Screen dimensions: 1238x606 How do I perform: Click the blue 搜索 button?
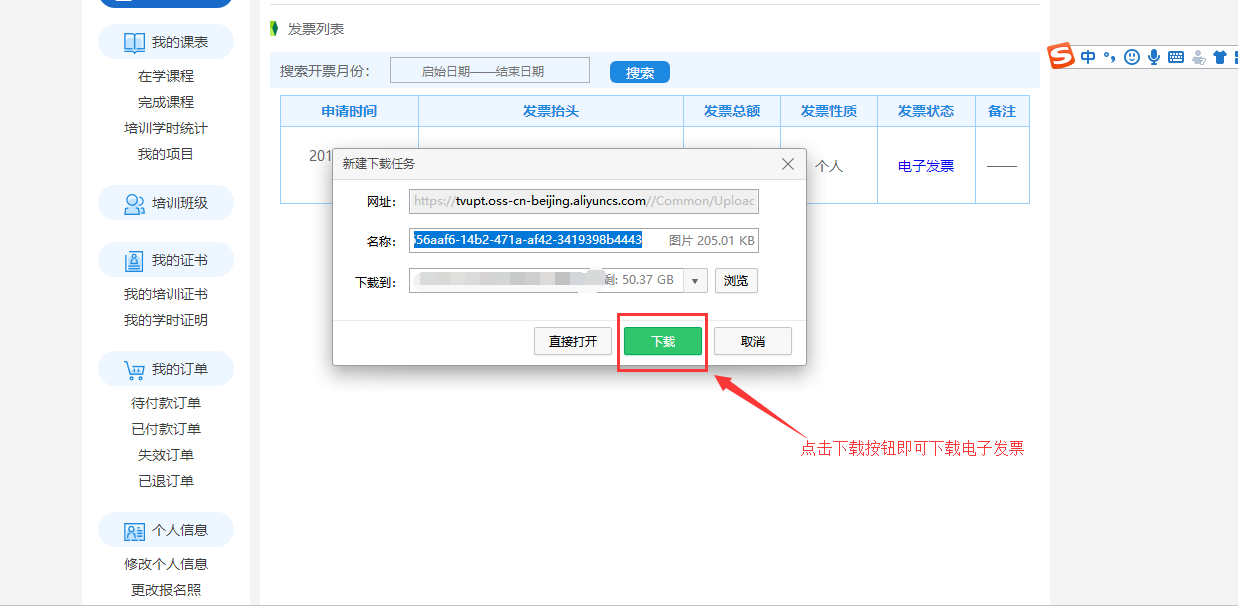pos(639,72)
